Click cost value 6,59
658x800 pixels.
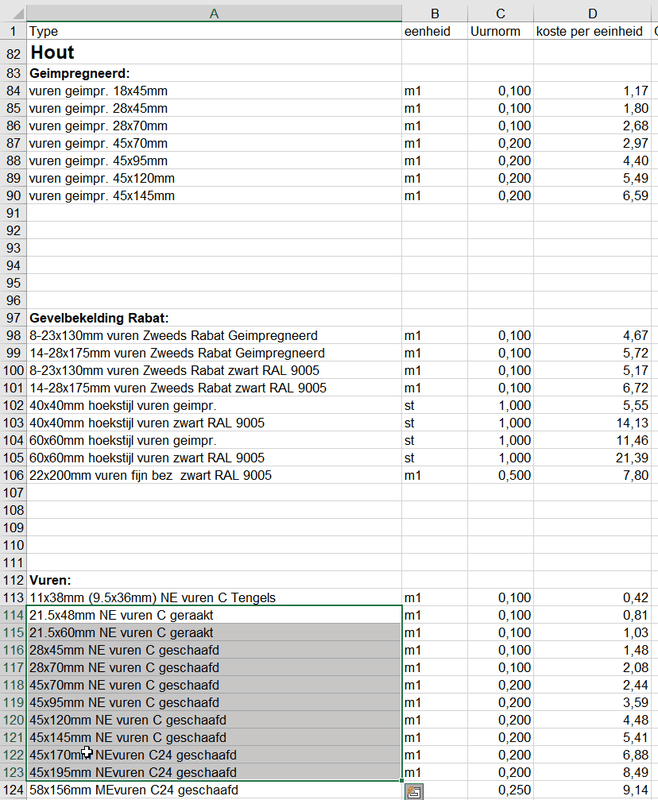coord(592,195)
